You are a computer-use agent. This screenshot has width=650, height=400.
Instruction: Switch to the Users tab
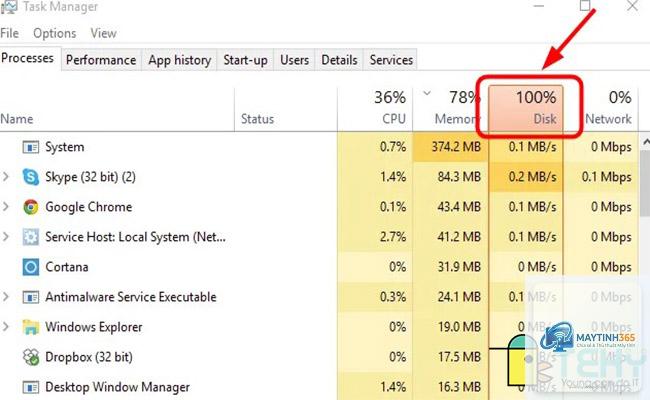[x=294, y=60]
